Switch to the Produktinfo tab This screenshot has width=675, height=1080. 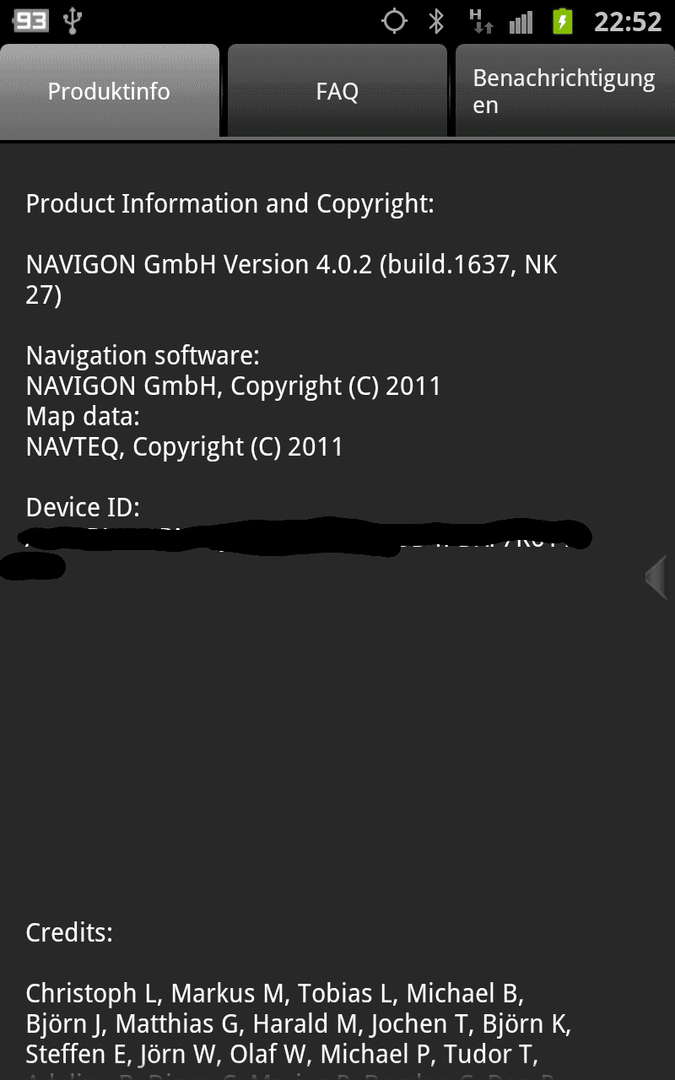pyautogui.click(x=109, y=91)
